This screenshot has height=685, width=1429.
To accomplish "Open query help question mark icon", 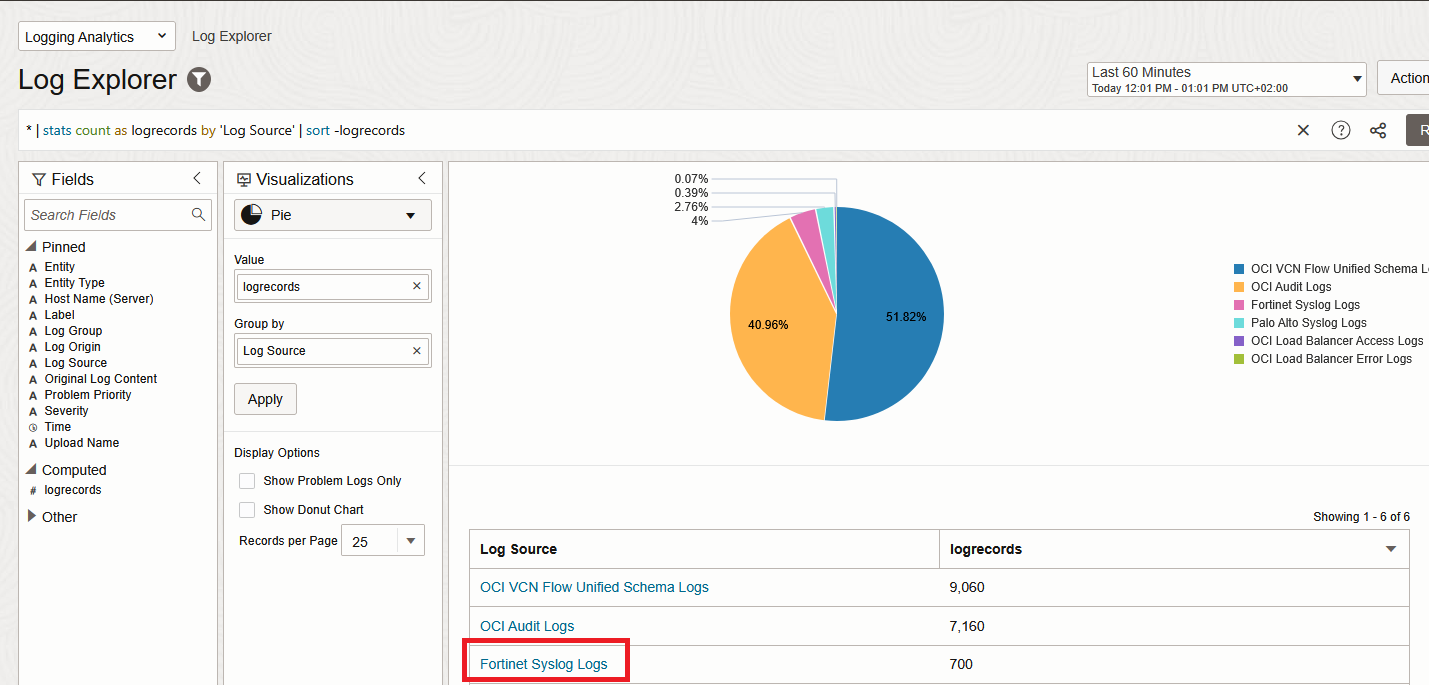I will [x=1340, y=130].
